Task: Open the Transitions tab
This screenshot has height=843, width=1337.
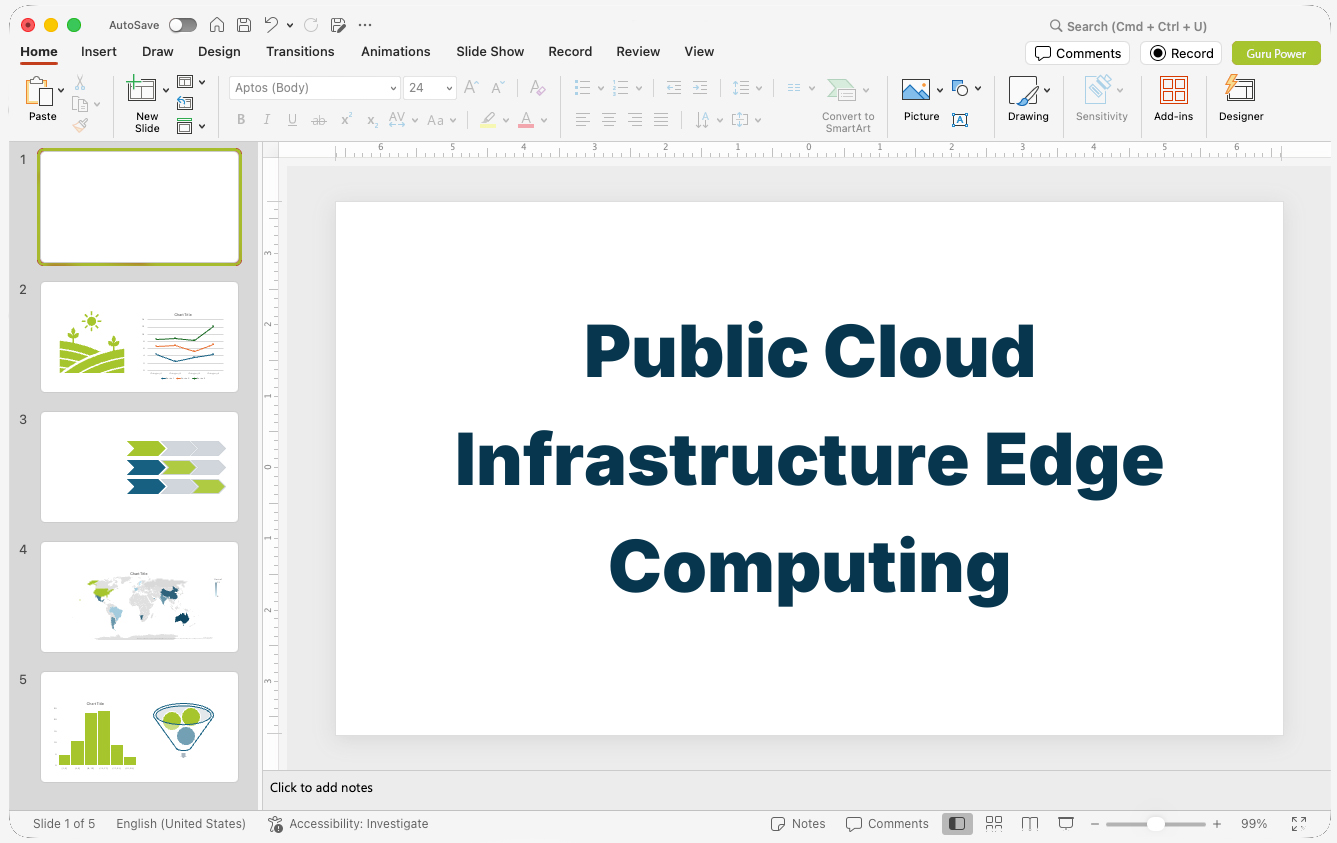Action: coord(300,51)
